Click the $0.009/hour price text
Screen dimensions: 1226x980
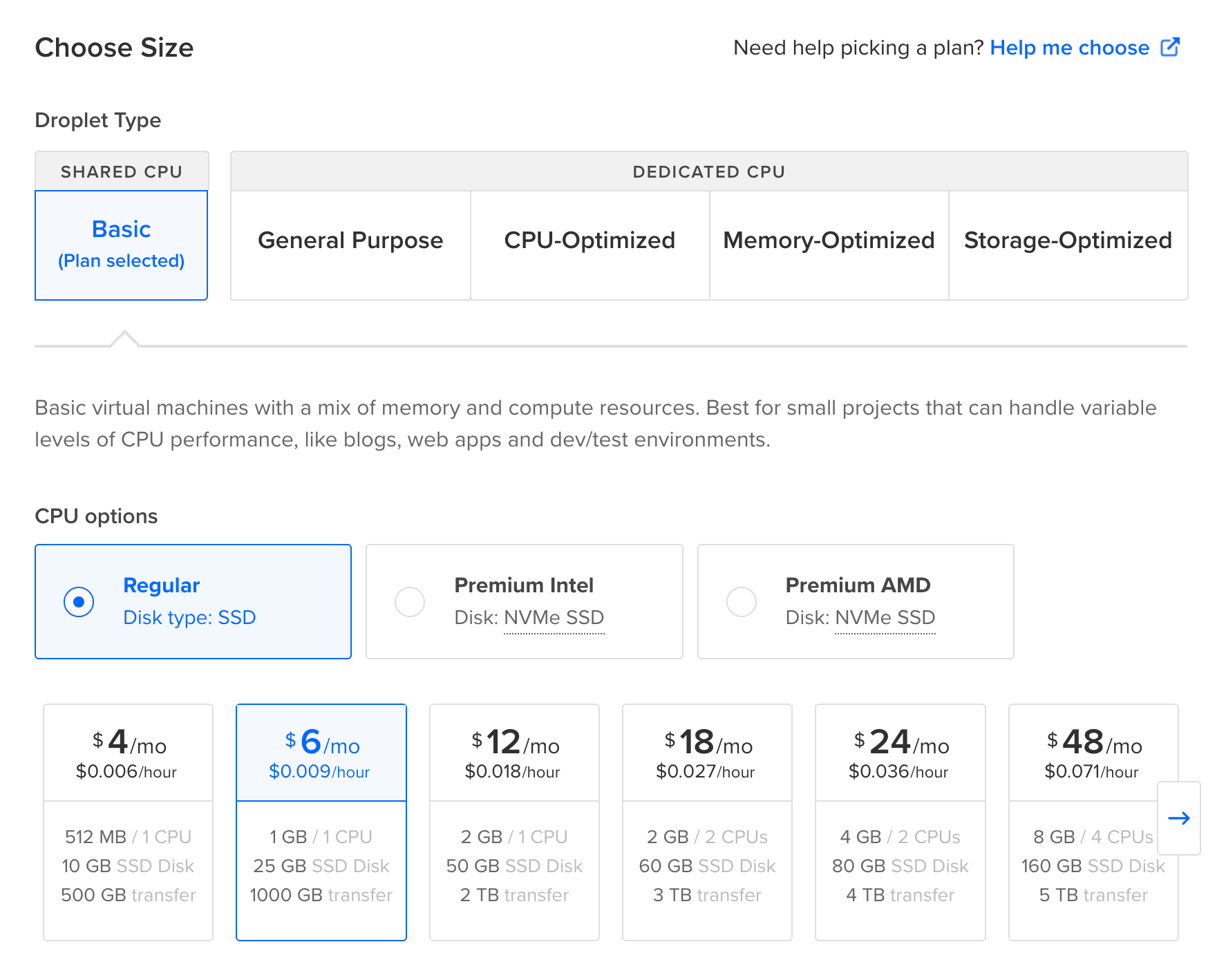319,772
